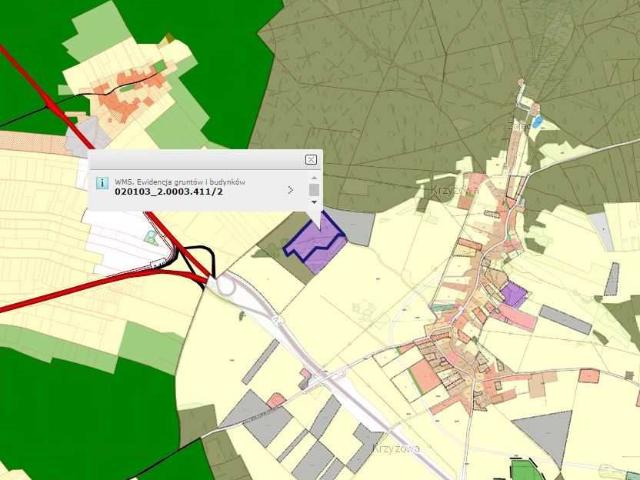Click the small blue pond on map
640x480 pixels.
pyautogui.click(x=538, y=121)
